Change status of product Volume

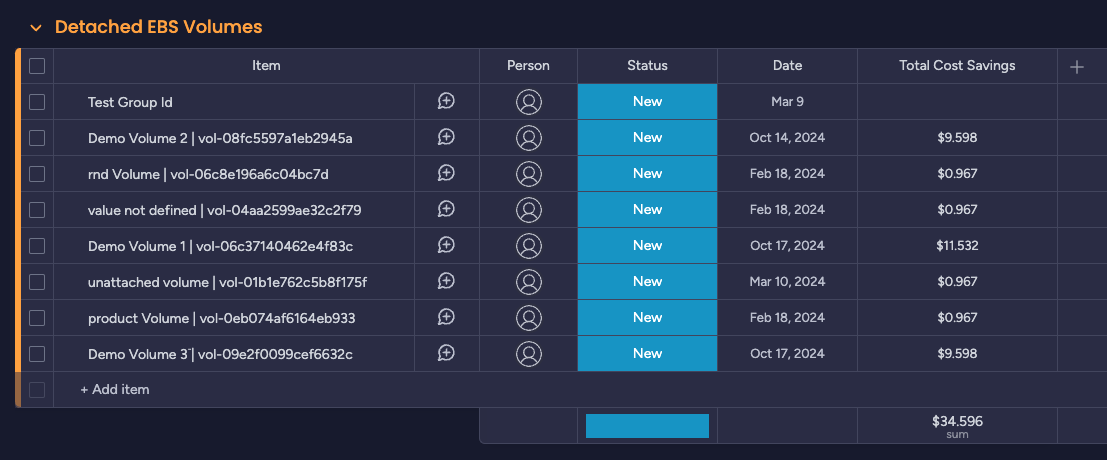[647, 318]
